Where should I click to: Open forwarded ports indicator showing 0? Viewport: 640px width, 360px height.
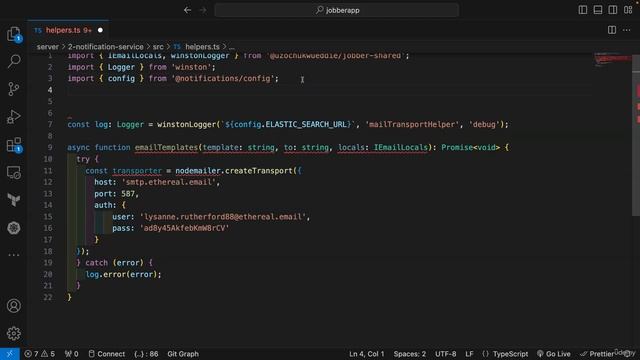(x=71, y=354)
